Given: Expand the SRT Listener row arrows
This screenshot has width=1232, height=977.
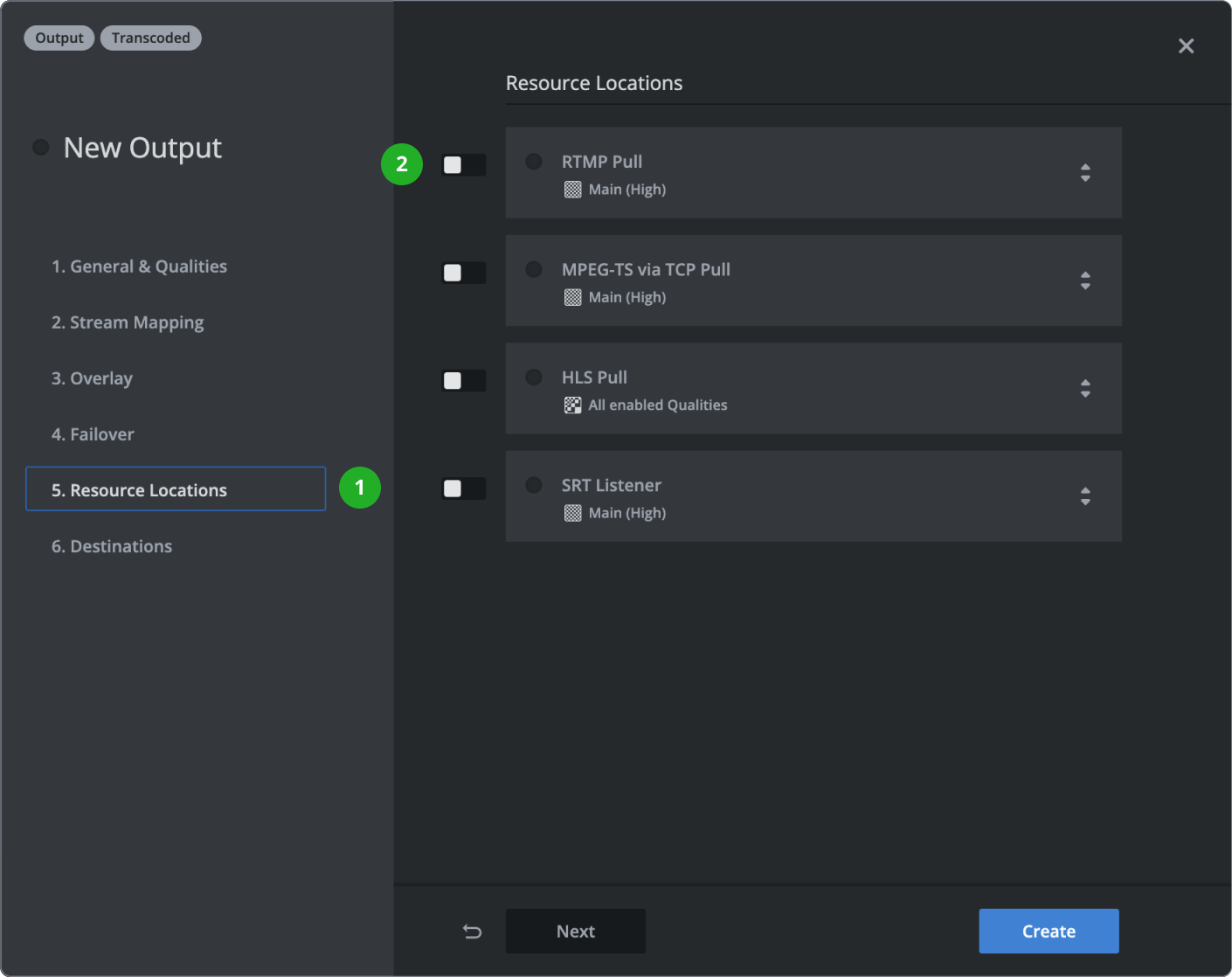Looking at the screenshot, I should [1085, 496].
